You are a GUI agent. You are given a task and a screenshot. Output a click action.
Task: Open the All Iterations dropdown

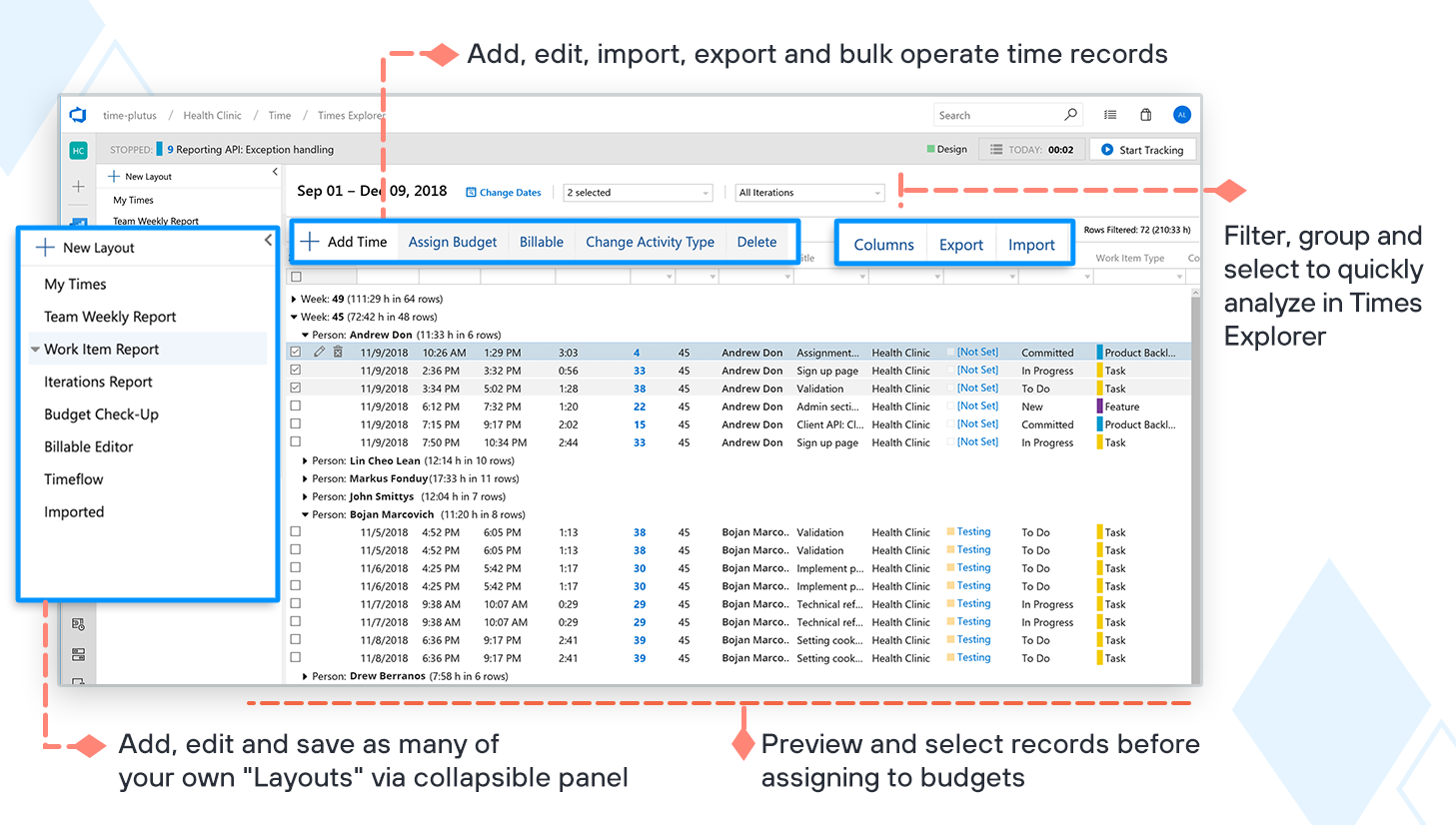(809, 192)
